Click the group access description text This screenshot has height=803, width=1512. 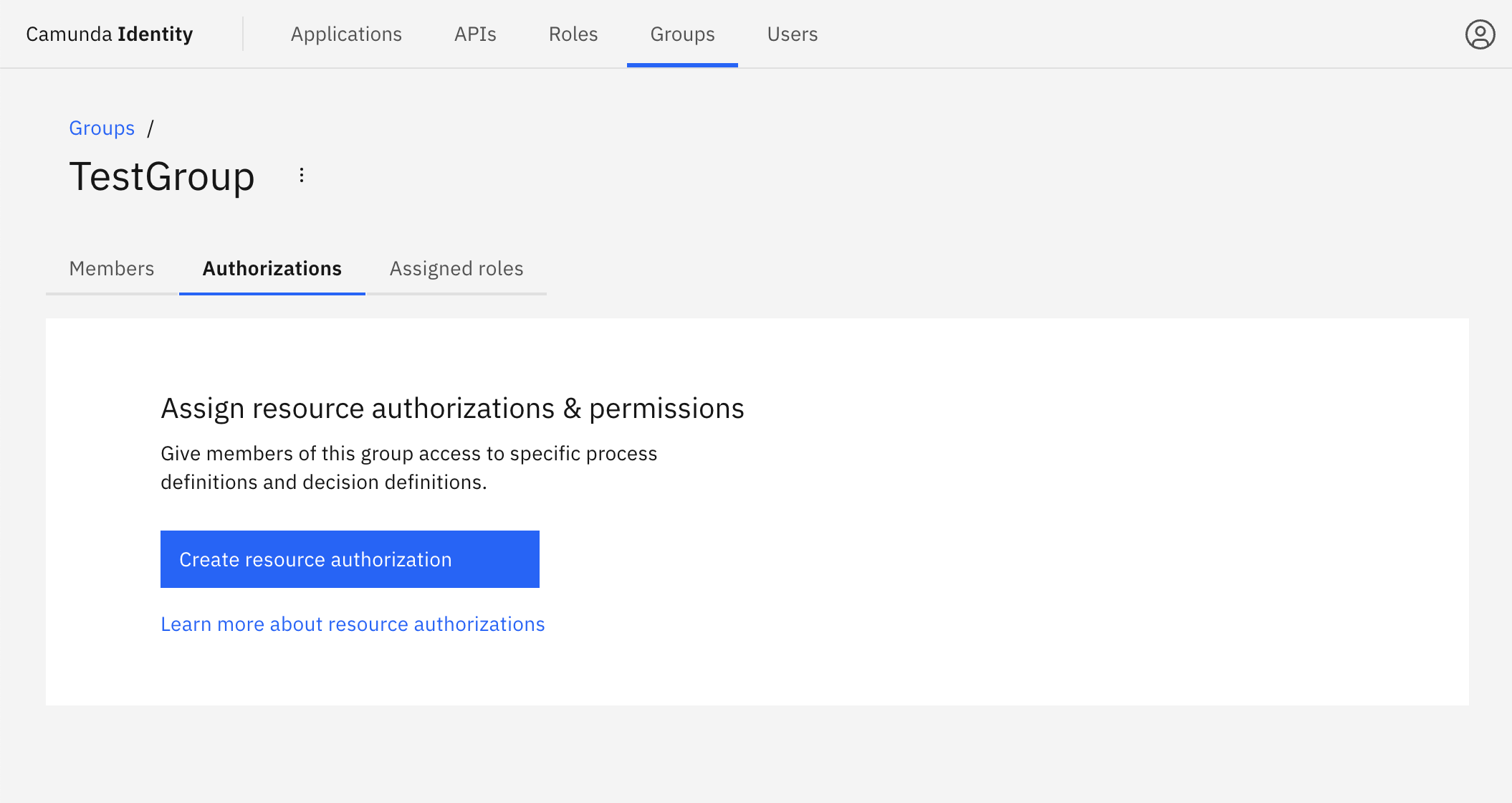(408, 467)
